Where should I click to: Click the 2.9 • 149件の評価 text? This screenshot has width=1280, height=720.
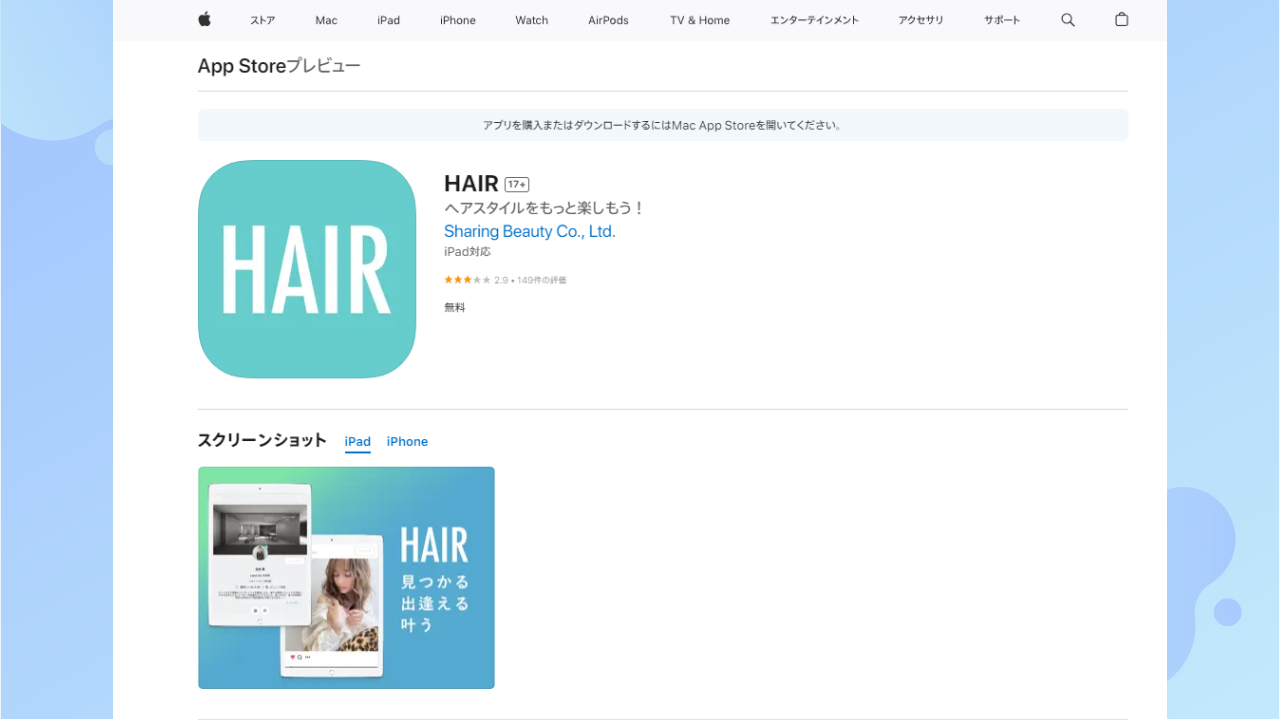(530, 280)
